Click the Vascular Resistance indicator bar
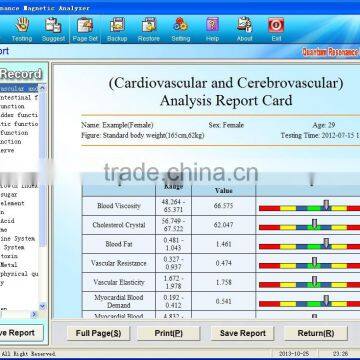 (x=310, y=265)
